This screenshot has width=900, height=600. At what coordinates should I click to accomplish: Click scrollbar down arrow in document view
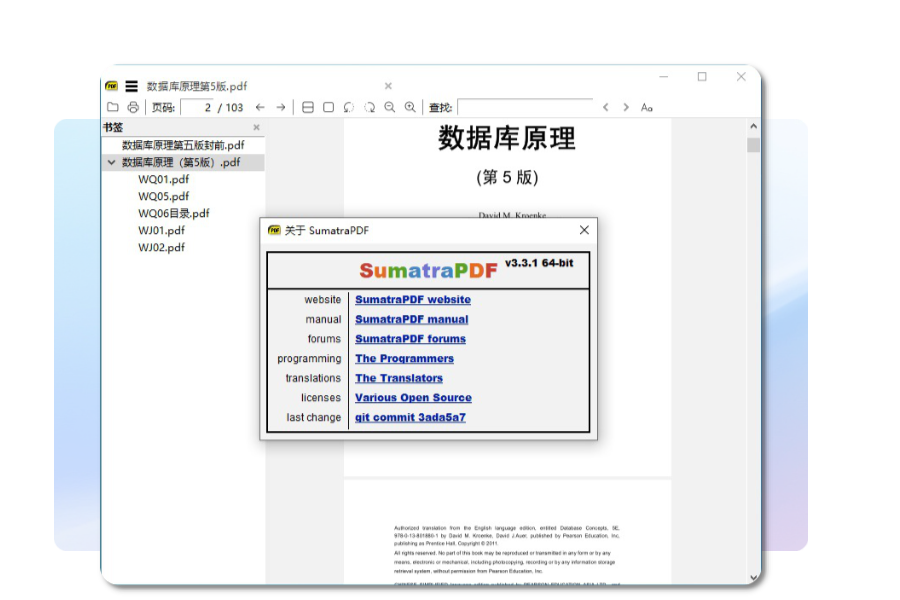[x=754, y=578]
